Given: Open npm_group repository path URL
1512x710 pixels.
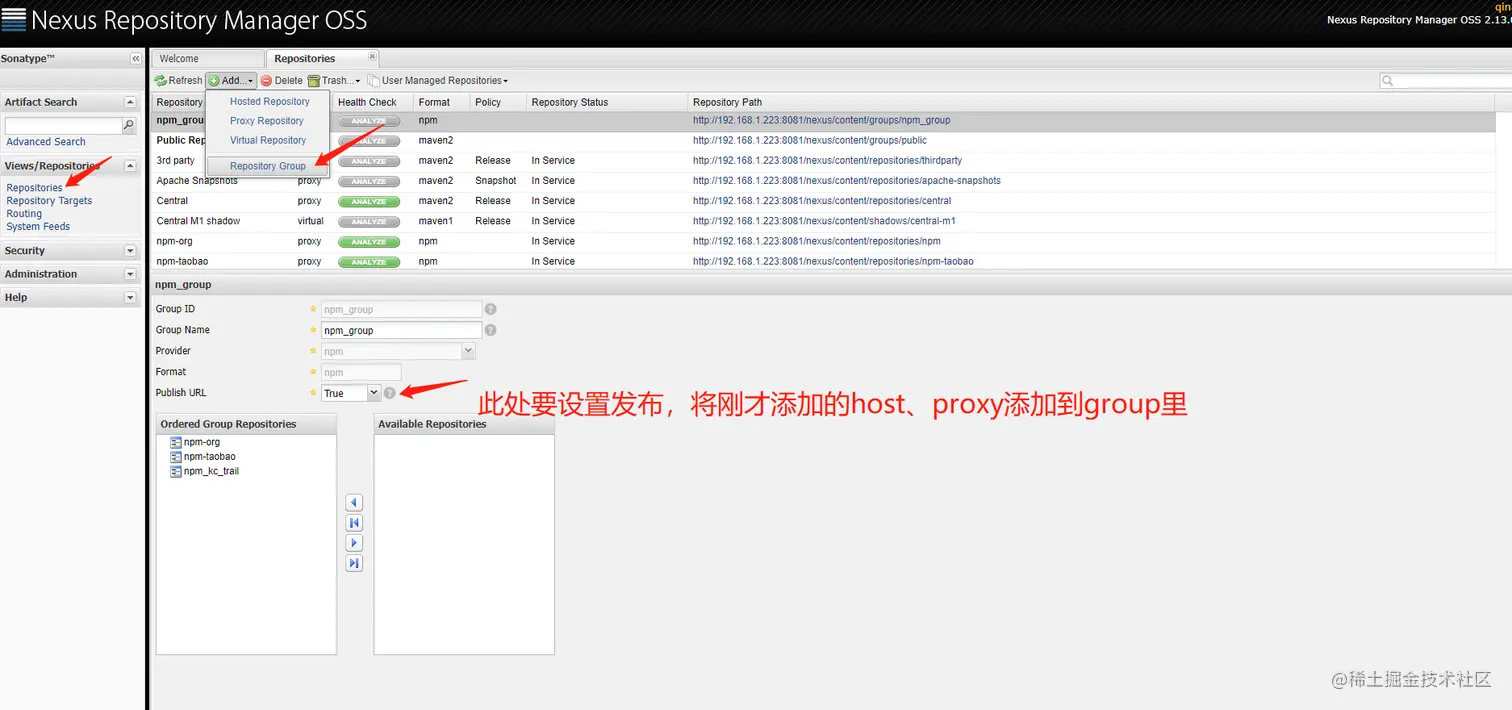Looking at the screenshot, I should click(x=821, y=120).
